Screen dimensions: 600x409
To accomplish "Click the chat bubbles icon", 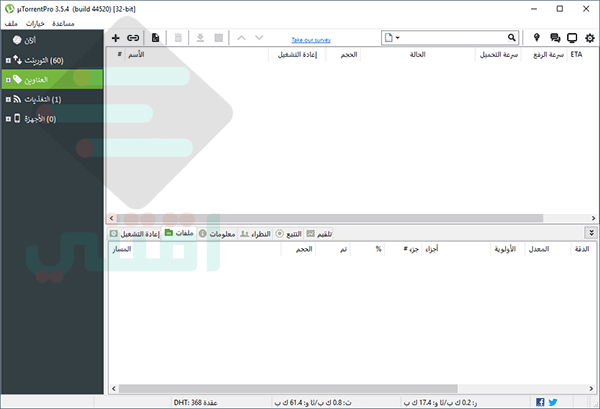I will 555,37.
